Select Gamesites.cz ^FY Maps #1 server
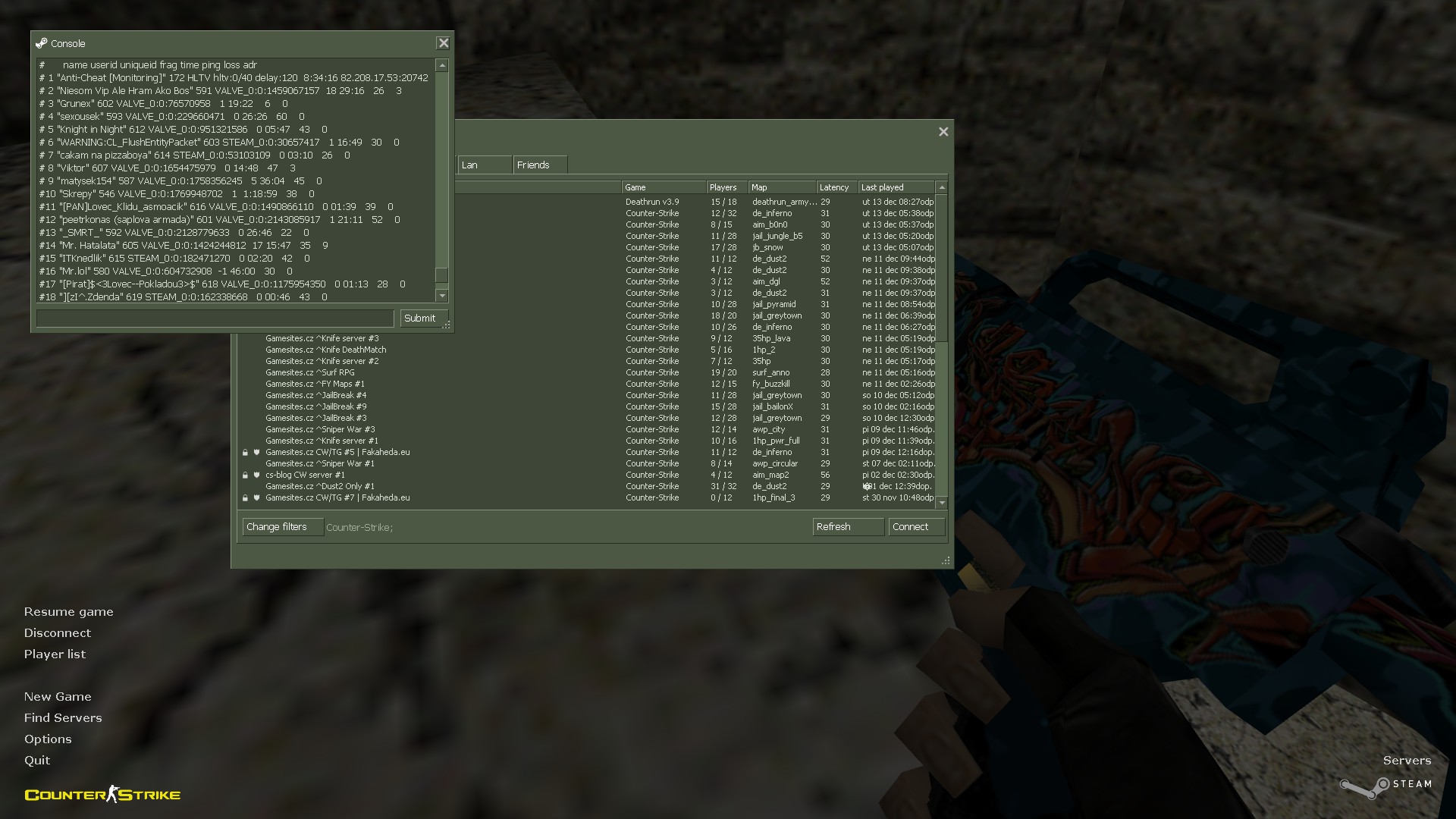Image resolution: width=1456 pixels, height=819 pixels. point(587,384)
